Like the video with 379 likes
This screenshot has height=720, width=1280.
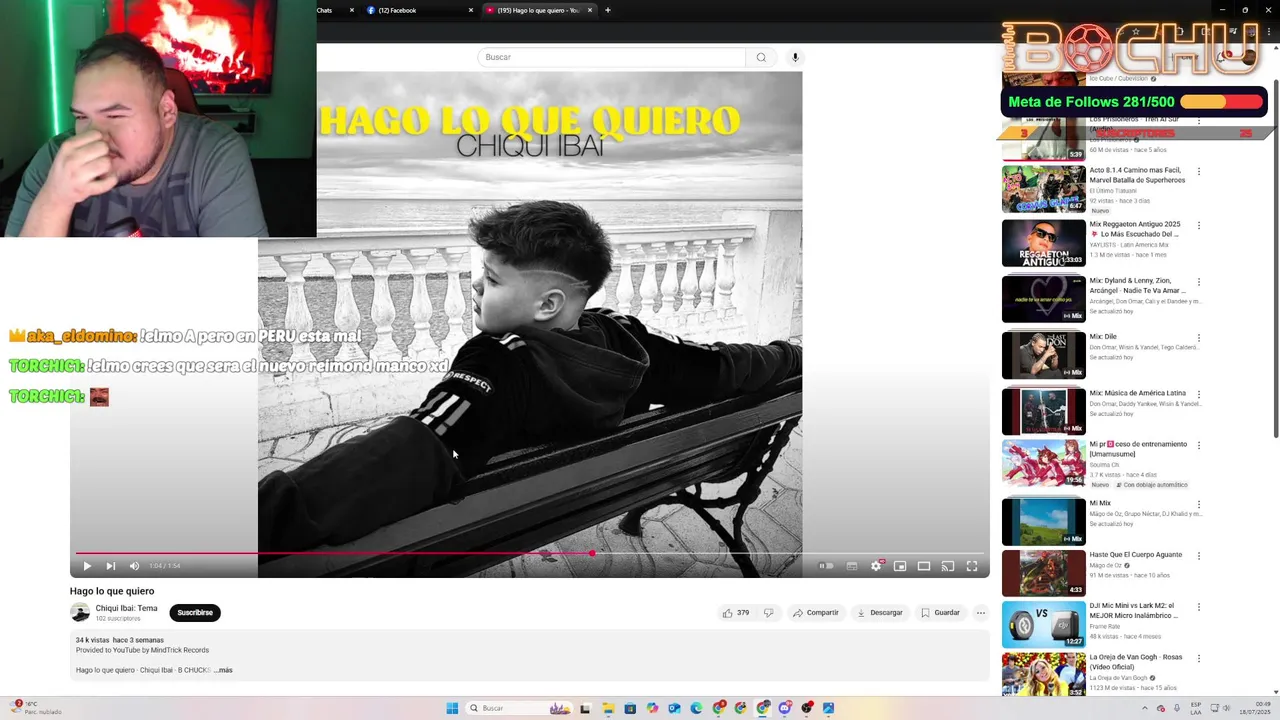pyautogui.click(x=736, y=613)
